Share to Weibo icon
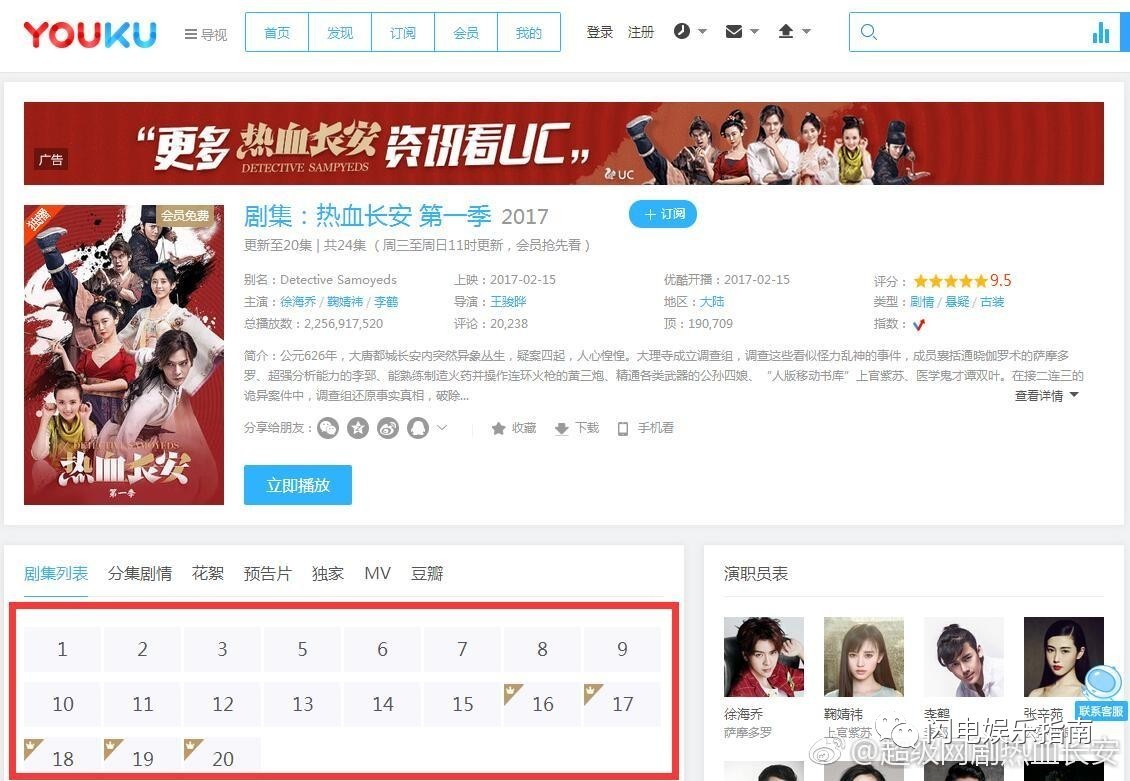Image resolution: width=1130 pixels, height=781 pixels. pos(388,428)
